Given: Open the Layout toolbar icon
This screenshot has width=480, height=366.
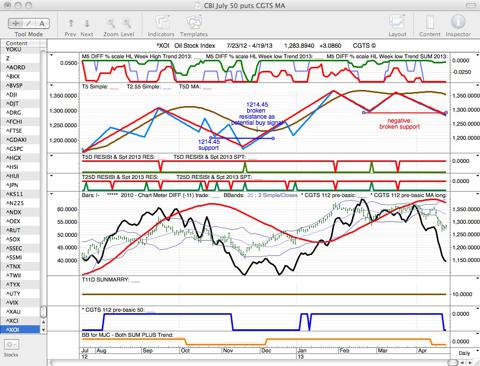Looking at the screenshot, I should coord(397,23).
